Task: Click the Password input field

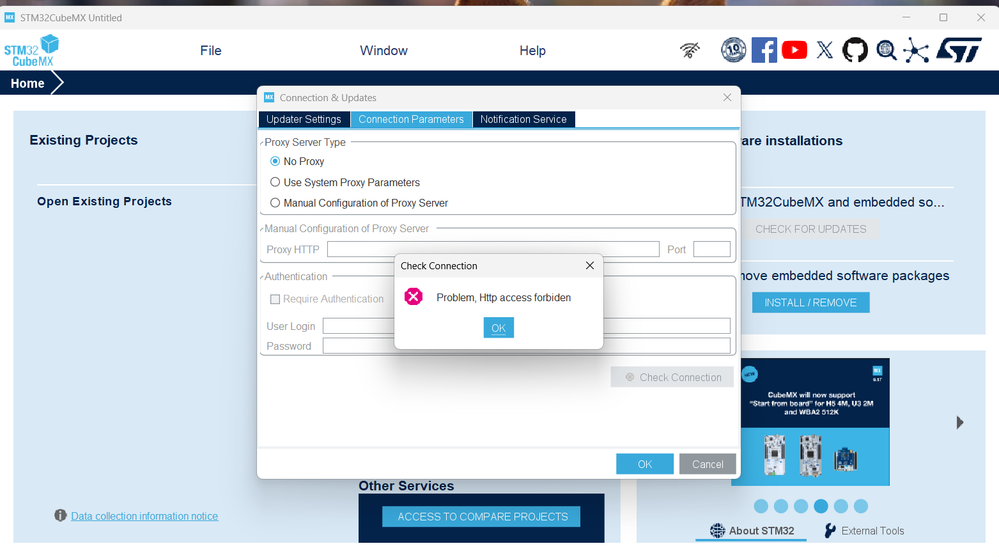Action: tap(526, 346)
